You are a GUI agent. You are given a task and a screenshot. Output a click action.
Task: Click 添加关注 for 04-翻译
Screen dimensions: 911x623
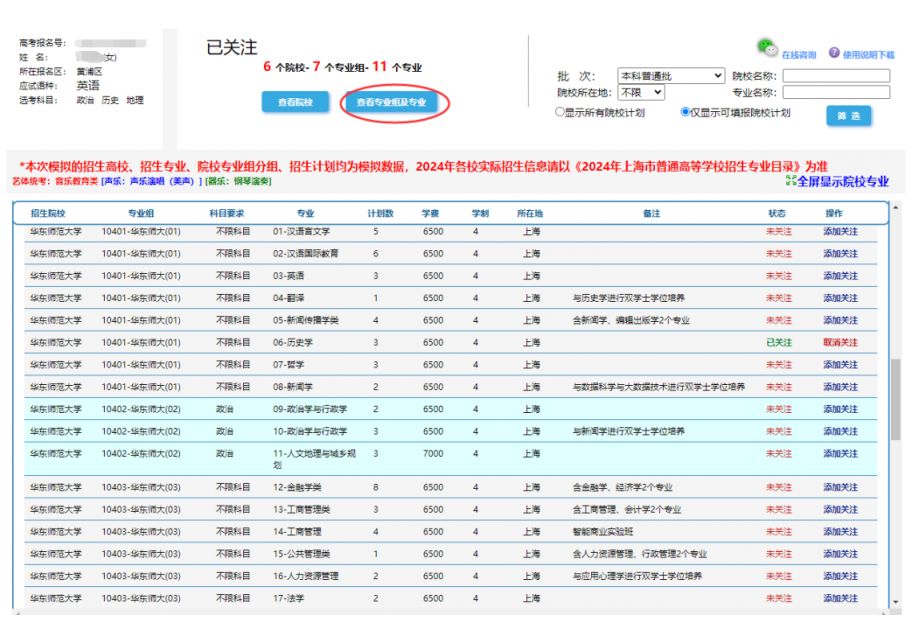pyautogui.click(x=840, y=298)
